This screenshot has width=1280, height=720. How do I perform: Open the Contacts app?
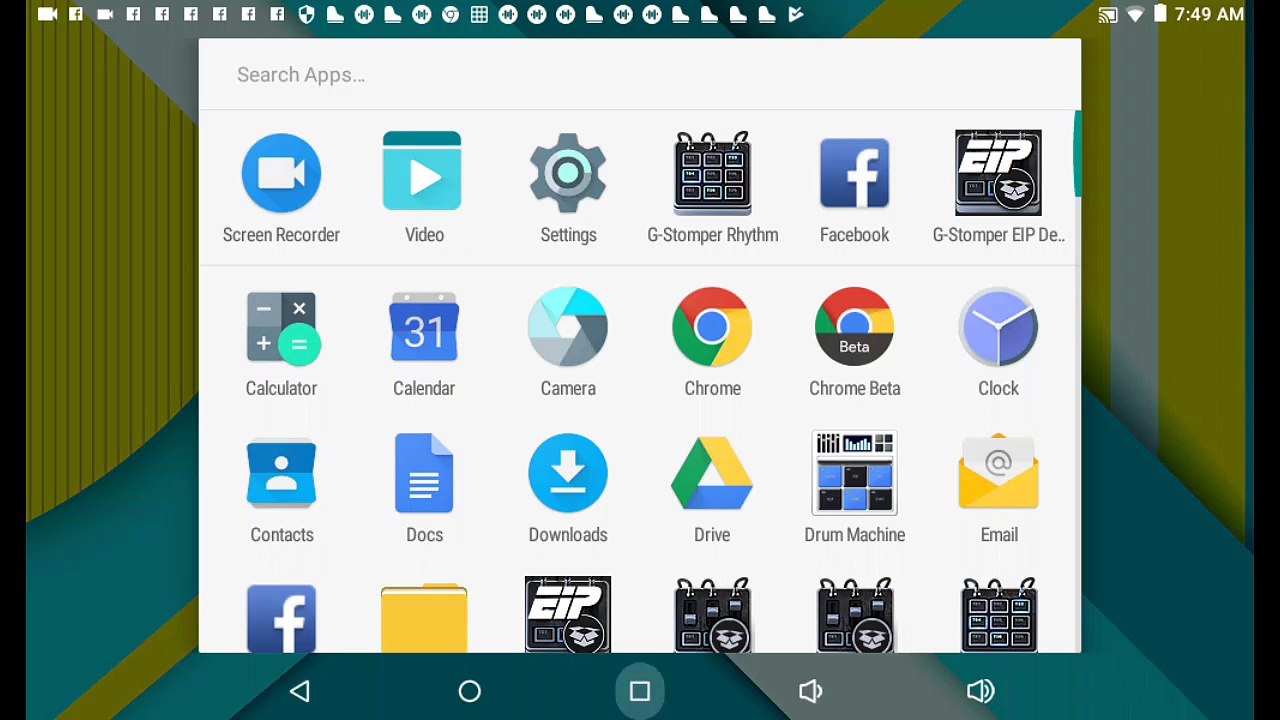click(x=281, y=473)
